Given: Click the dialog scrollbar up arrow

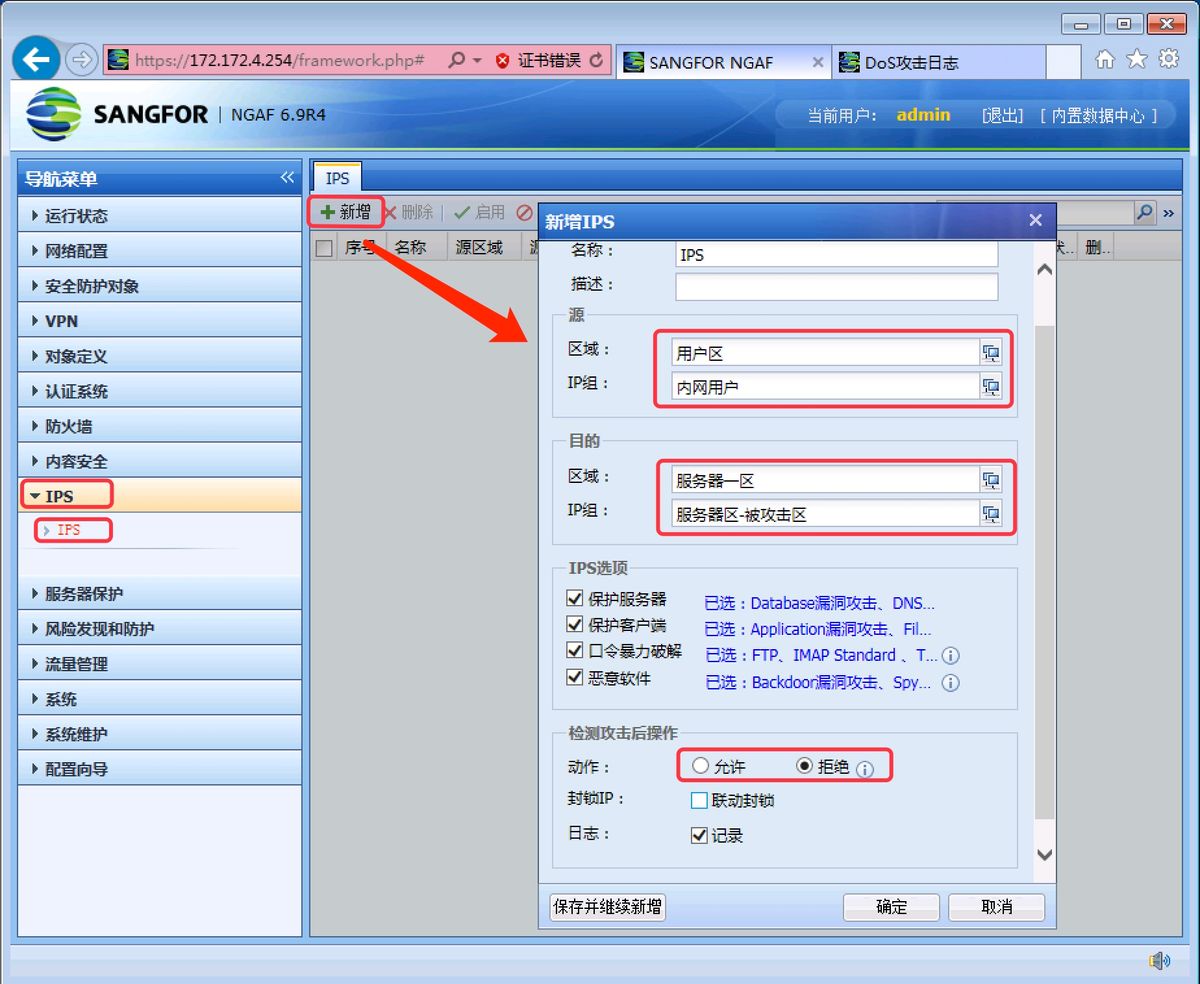Looking at the screenshot, I should tap(1044, 270).
